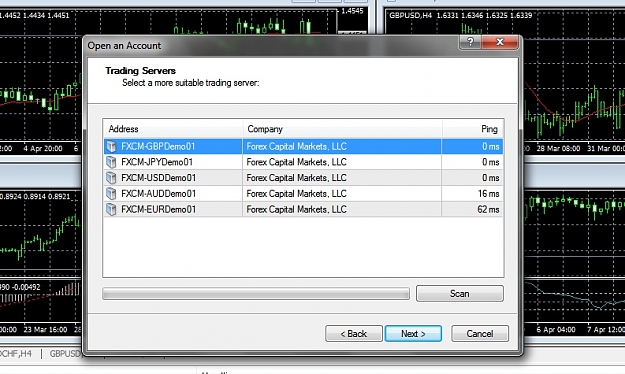Sort servers by the Address column header
Image resolution: width=625 pixels, height=374 pixels.
tap(173, 129)
